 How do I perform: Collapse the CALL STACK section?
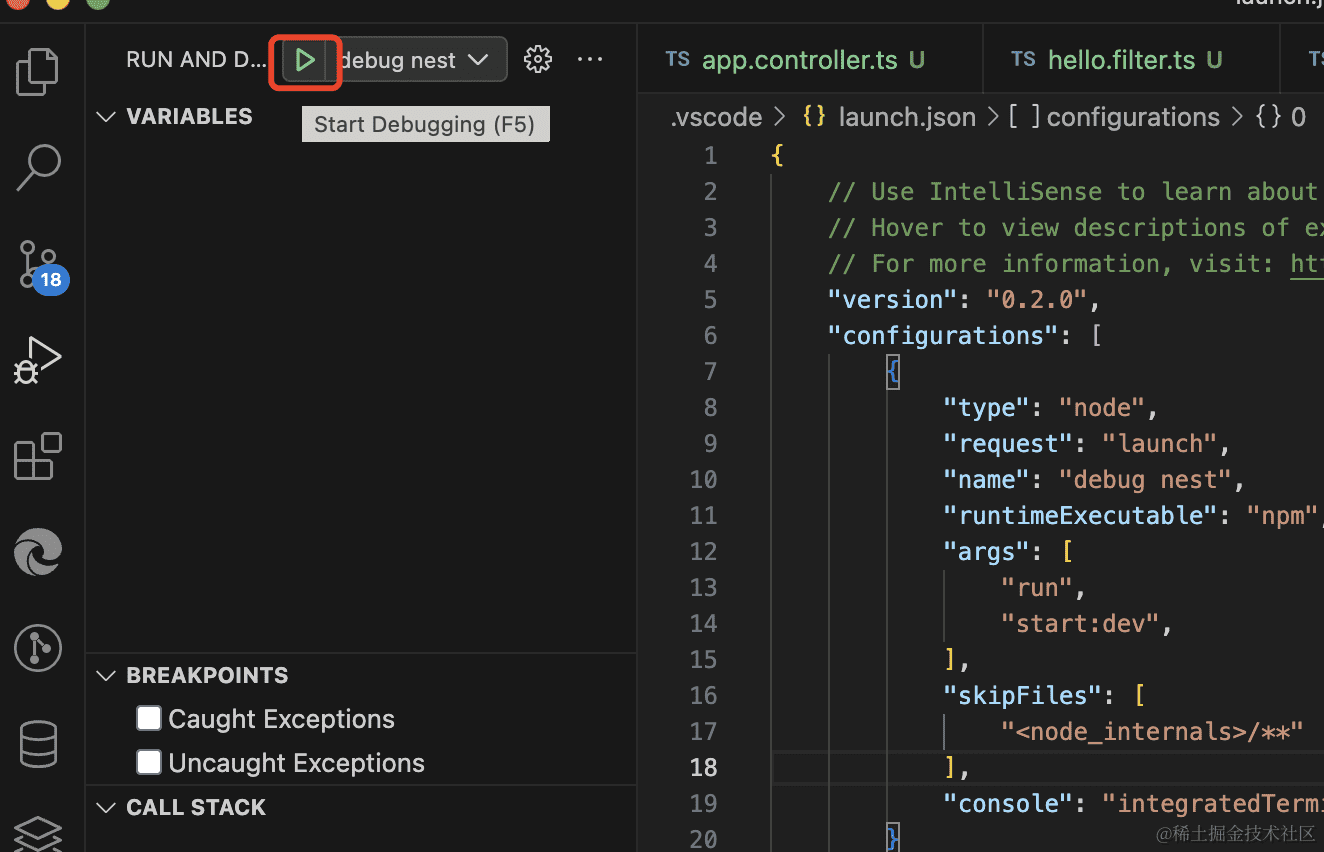[x=106, y=808]
